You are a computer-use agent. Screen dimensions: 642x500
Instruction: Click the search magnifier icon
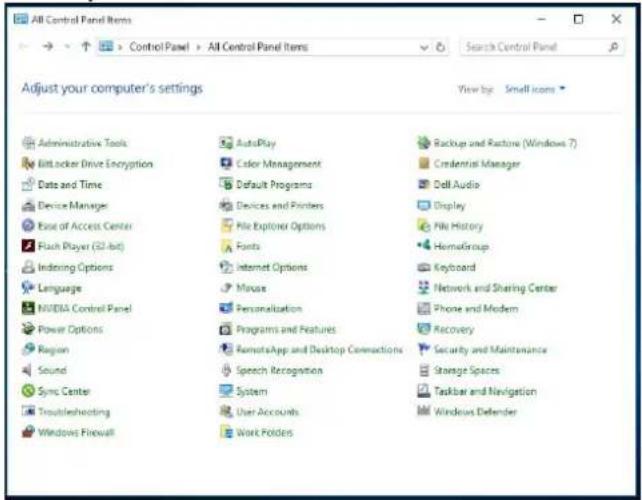(x=613, y=47)
